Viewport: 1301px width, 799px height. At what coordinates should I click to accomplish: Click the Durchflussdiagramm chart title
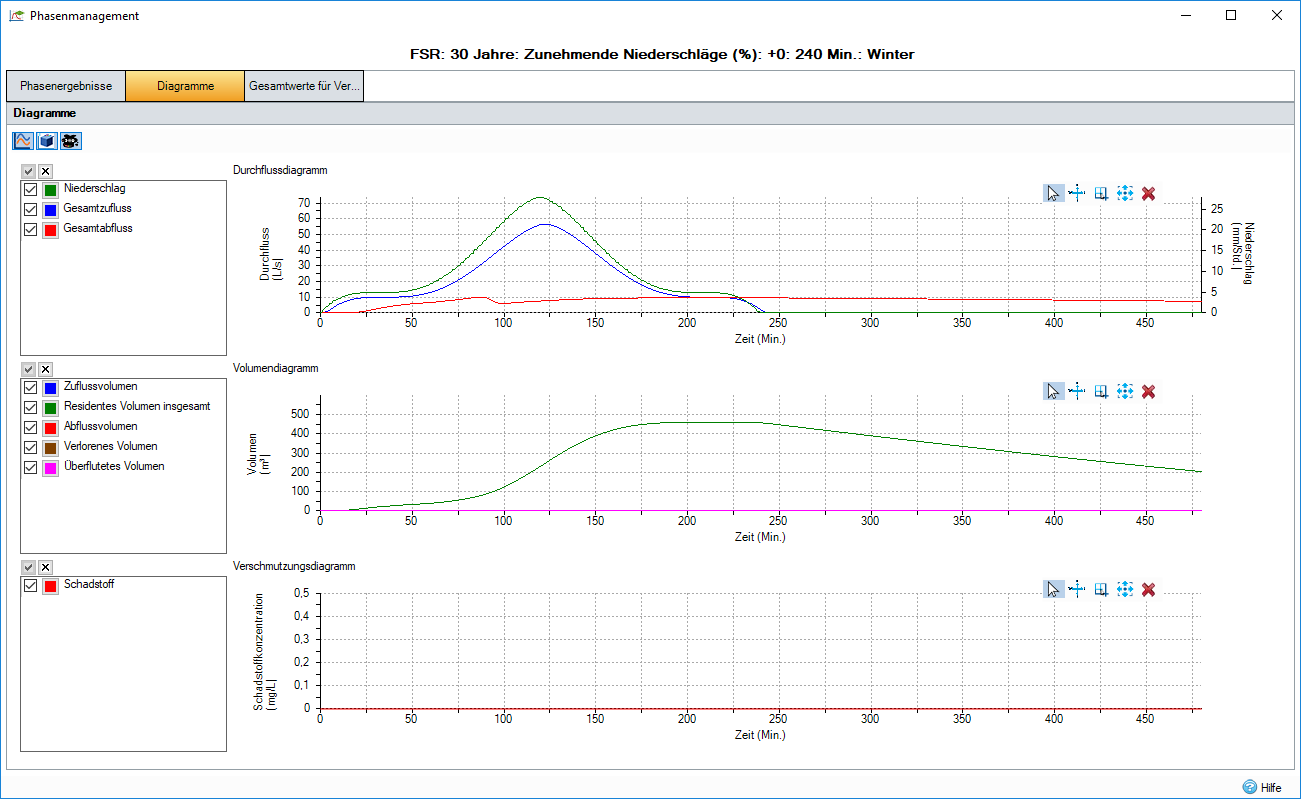coord(280,170)
